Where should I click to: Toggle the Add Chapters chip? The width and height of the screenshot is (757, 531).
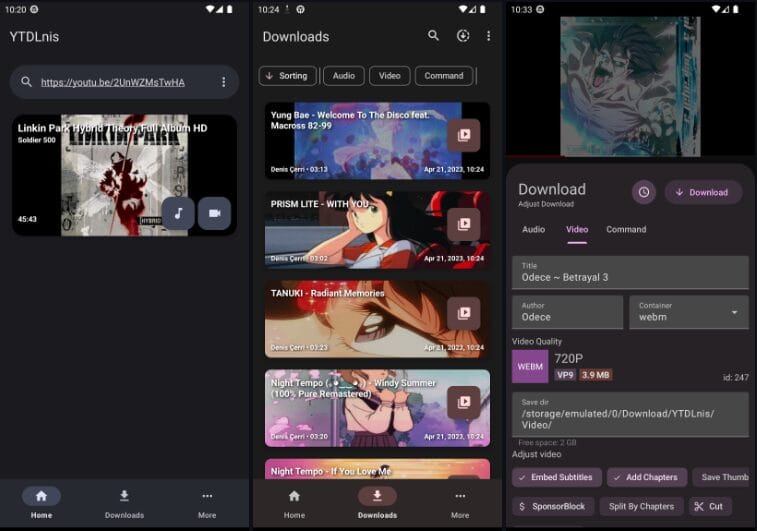tap(647, 477)
